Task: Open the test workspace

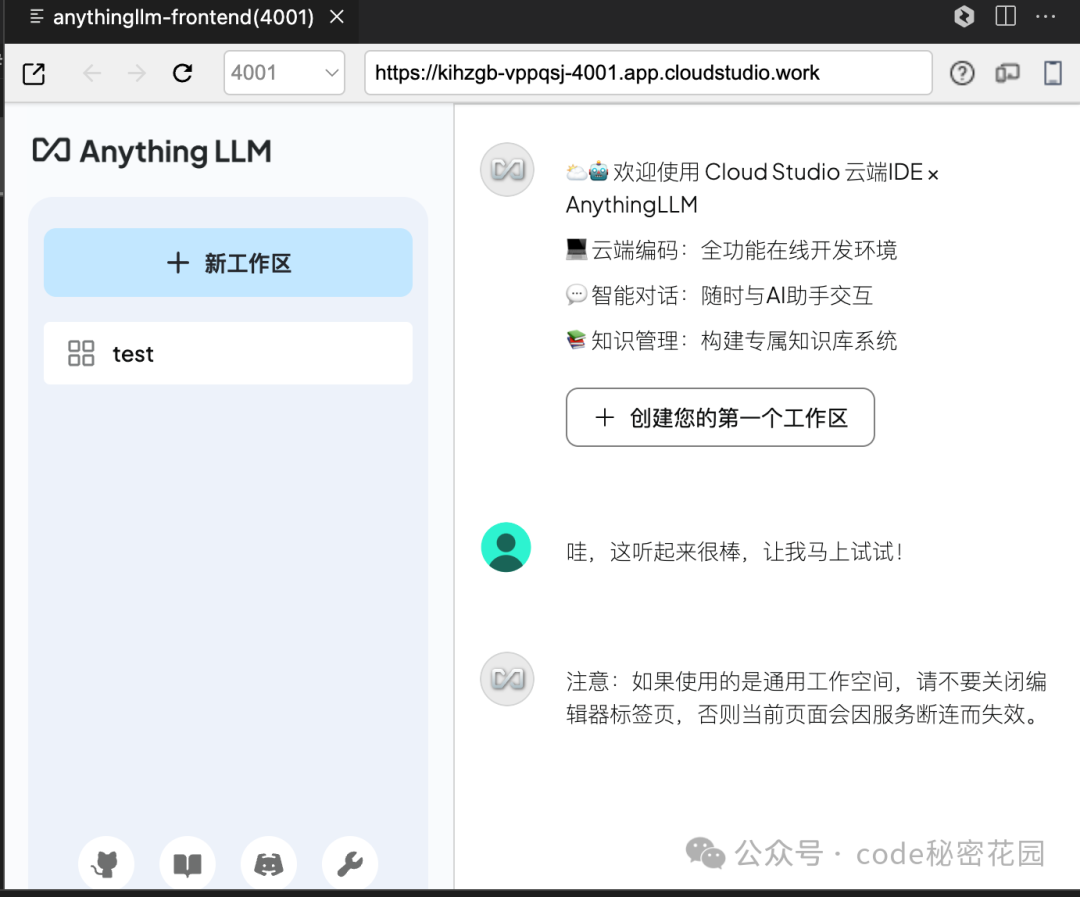Action: click(x=228, y=353)
